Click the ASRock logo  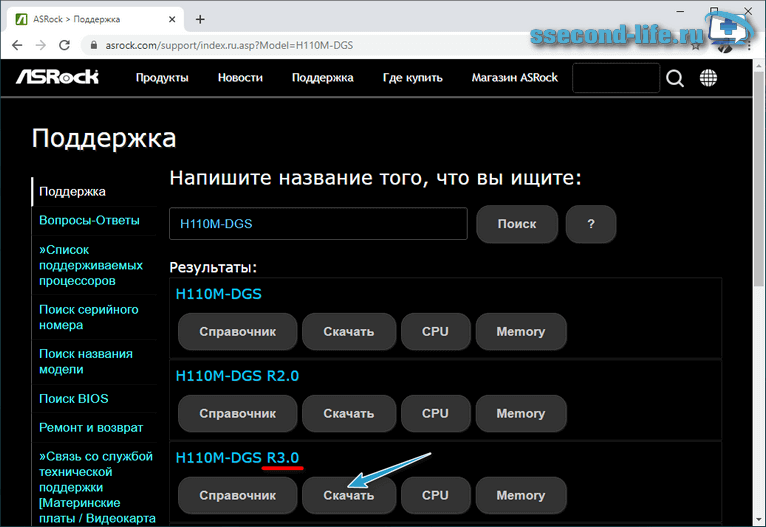[57, 77]
